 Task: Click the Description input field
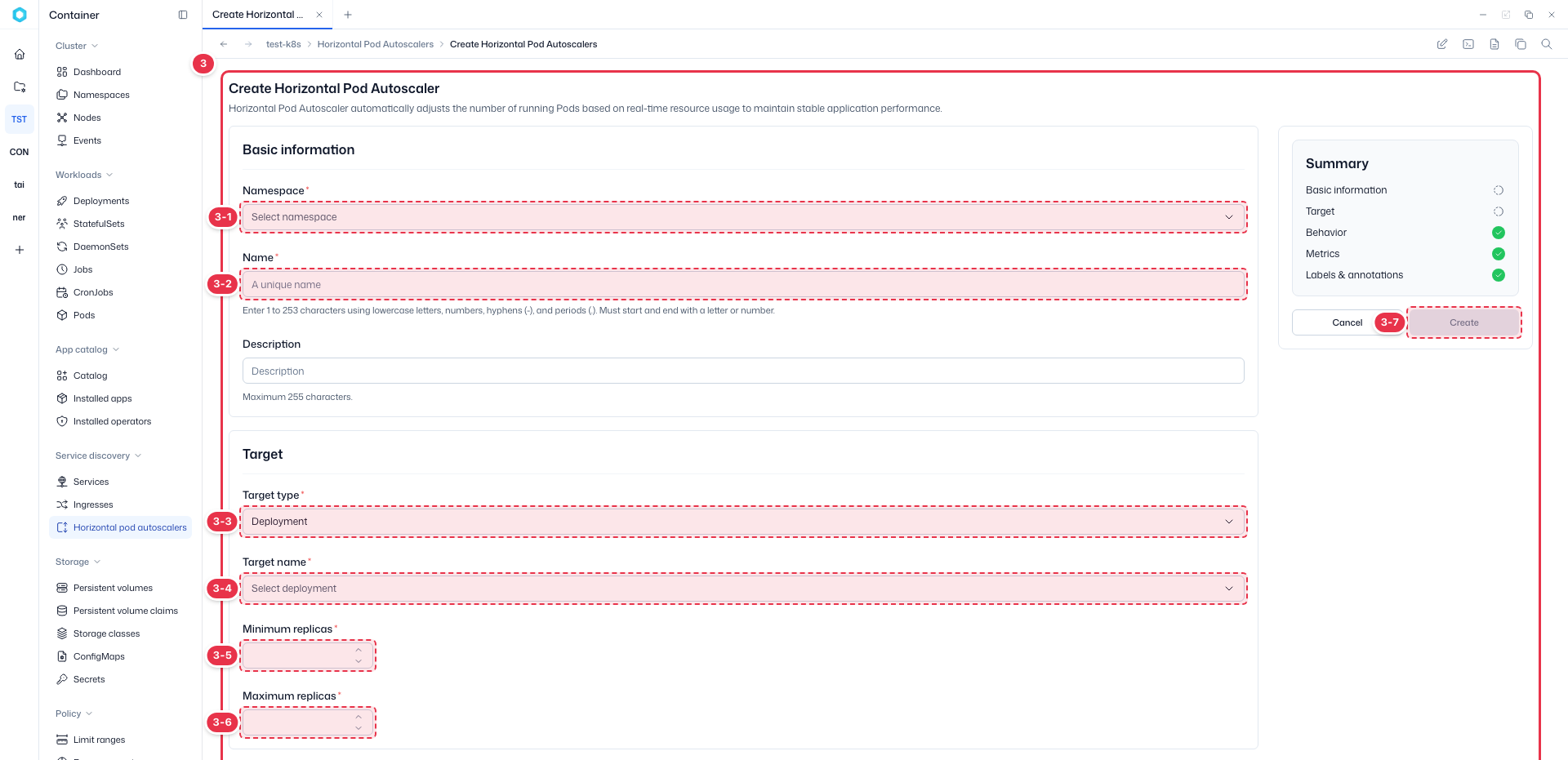click(x=743, y=371)
